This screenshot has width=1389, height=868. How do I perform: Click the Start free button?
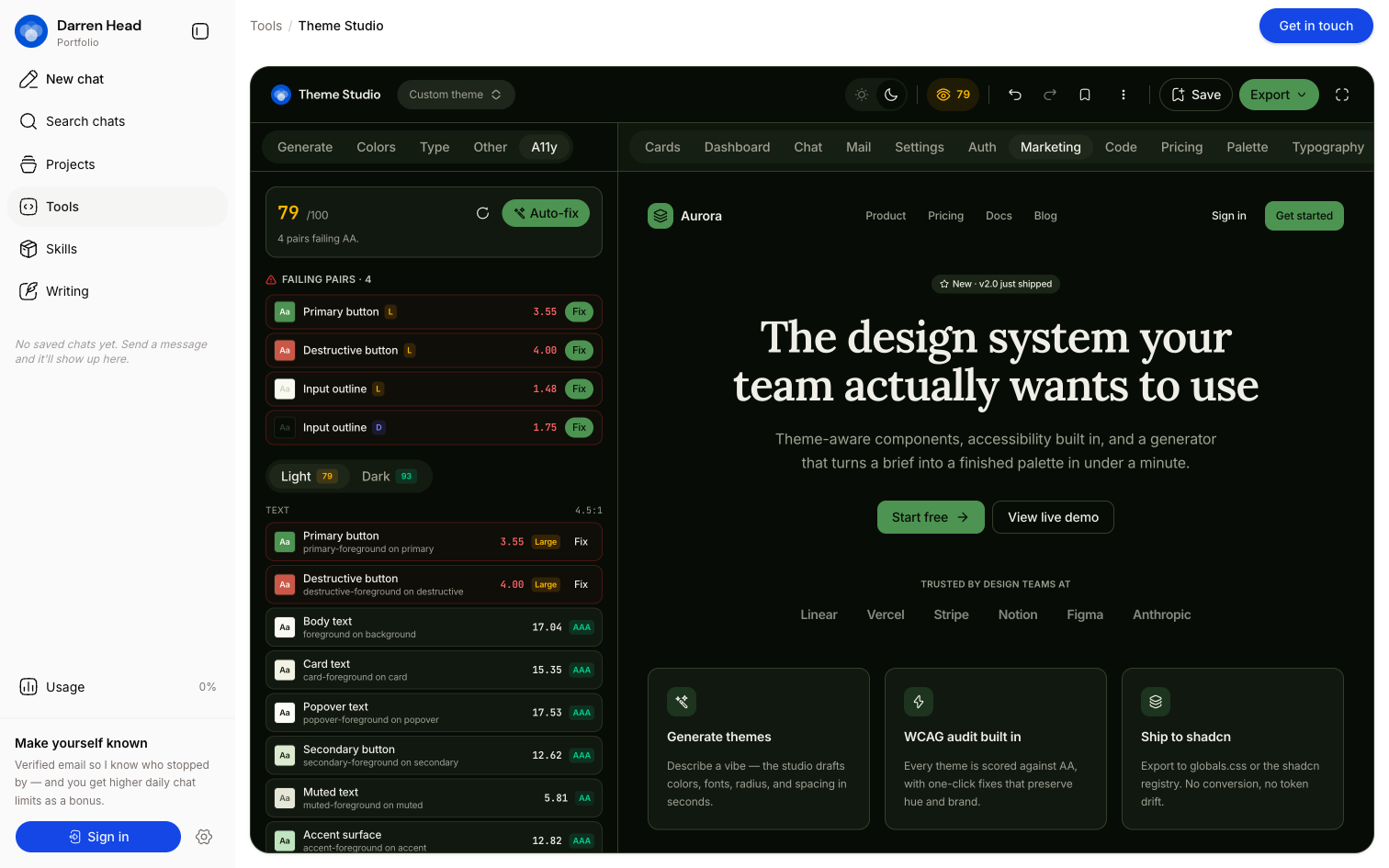[931, 517]
